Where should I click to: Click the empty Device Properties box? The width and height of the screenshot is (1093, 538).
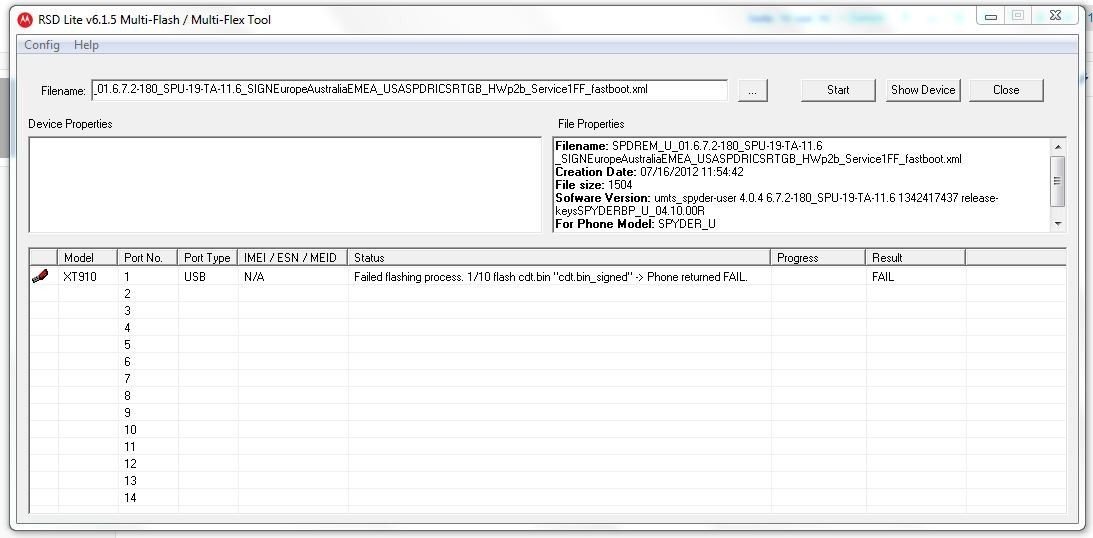coord(285,185)
